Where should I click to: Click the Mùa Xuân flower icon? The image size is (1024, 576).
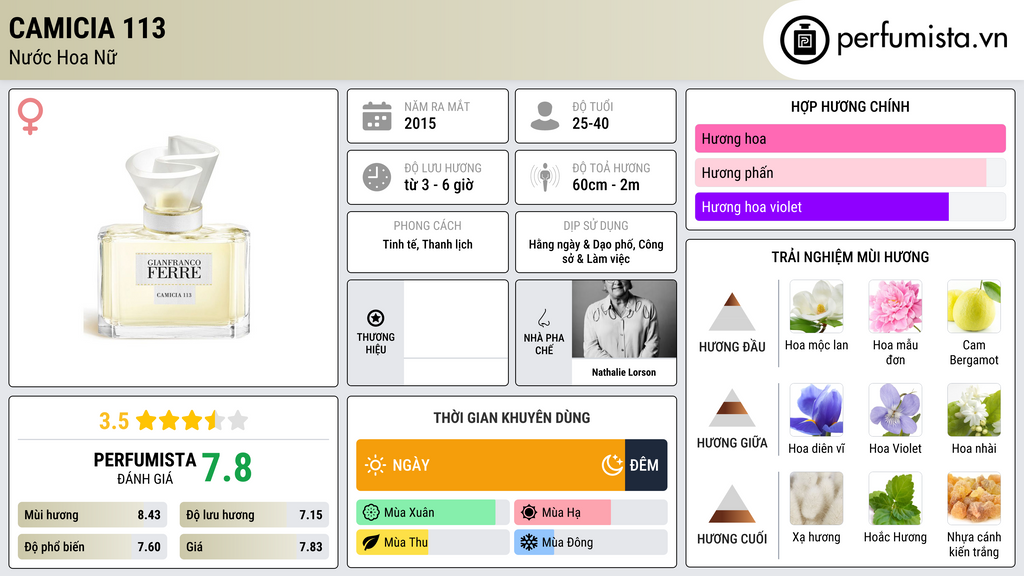tap(370, 512)
